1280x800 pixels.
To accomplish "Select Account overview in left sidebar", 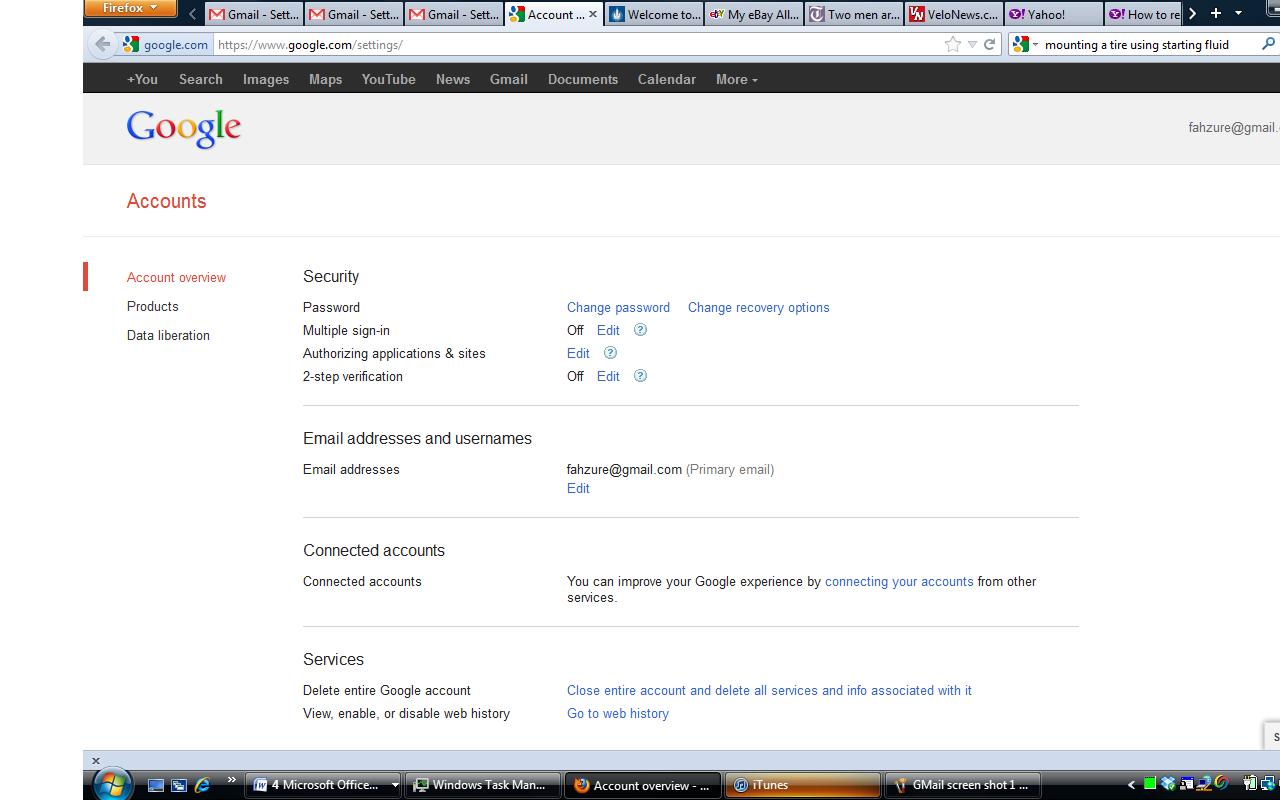I will (x=176, y=277).
